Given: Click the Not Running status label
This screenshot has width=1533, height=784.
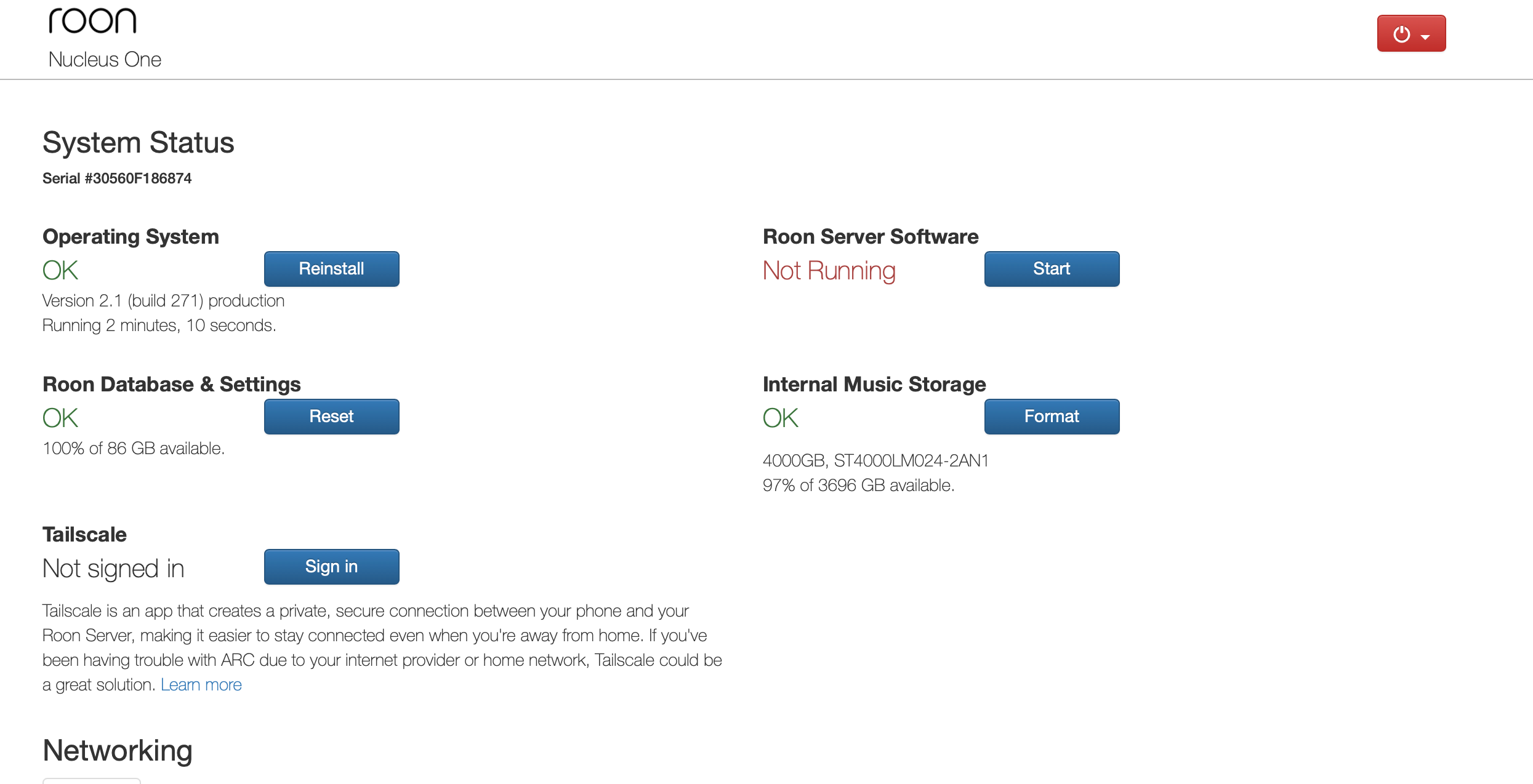Looking at the screenshot, I should point(829,271).
